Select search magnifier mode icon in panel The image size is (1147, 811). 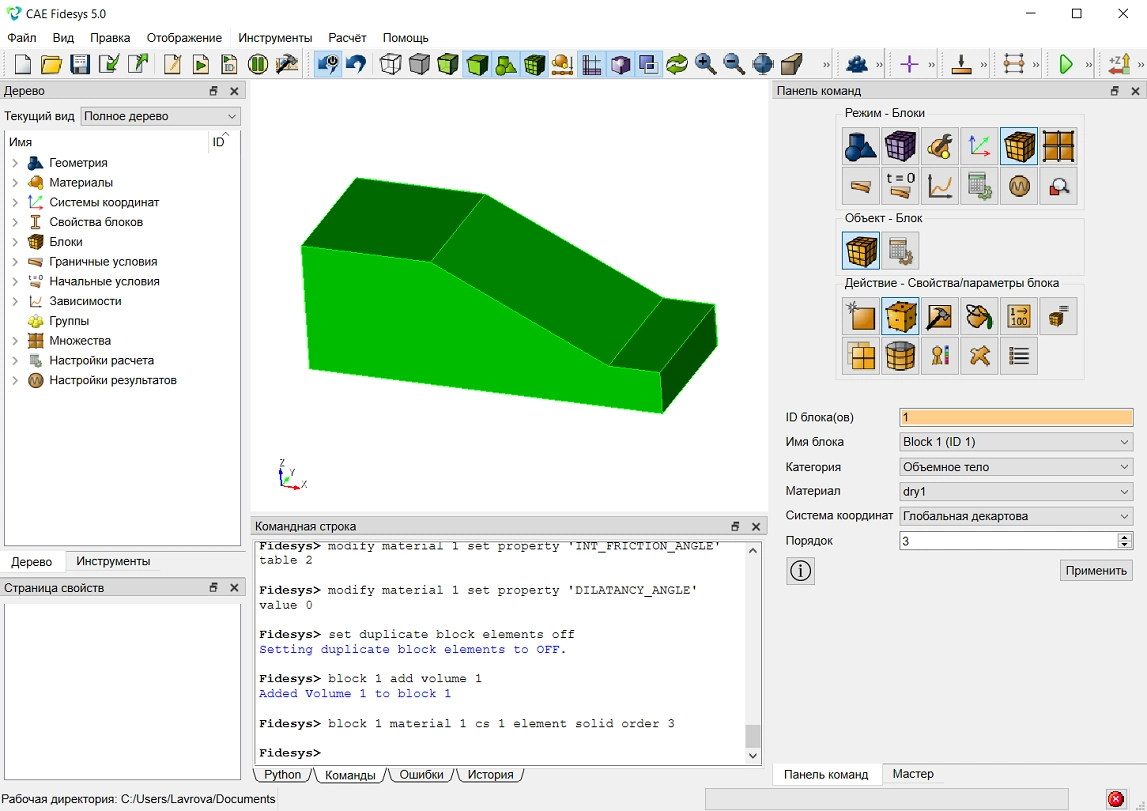1058,186
